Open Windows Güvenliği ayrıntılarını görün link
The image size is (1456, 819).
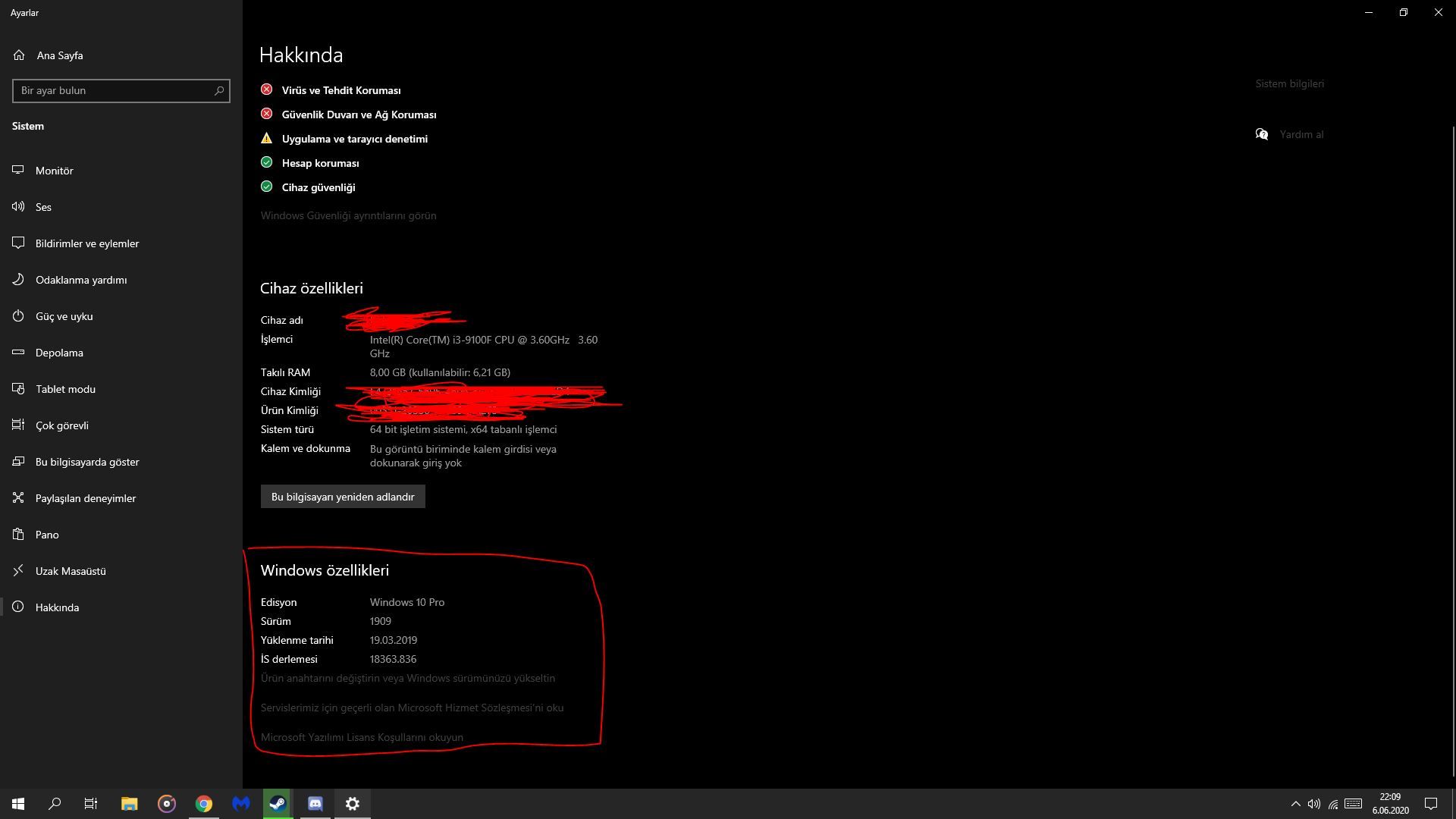coord(348,216)
